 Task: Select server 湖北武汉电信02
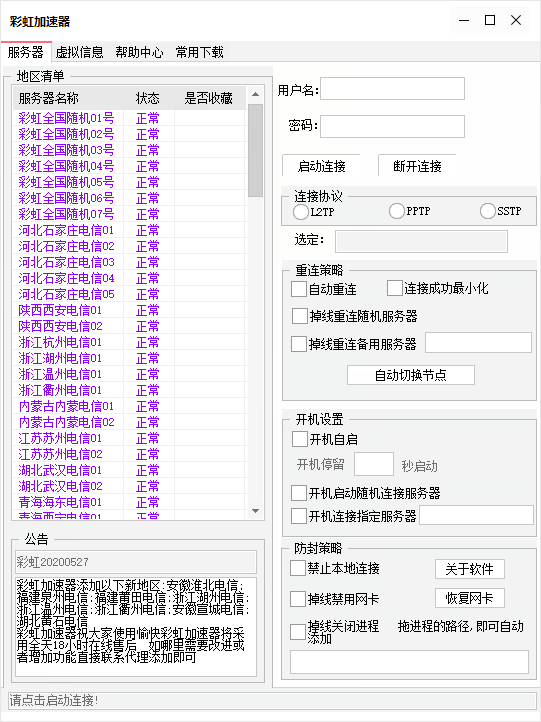(60, 486)
